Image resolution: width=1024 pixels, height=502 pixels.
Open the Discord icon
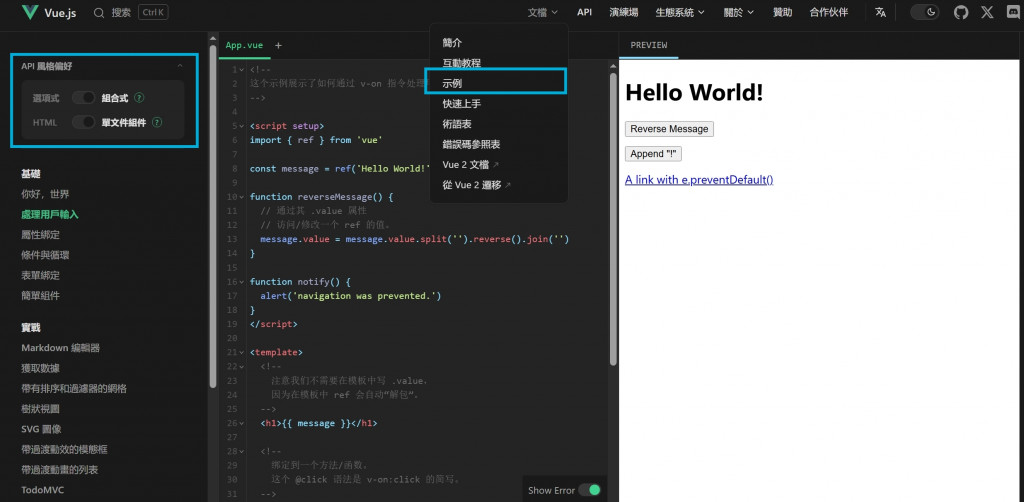[1013, 12]
